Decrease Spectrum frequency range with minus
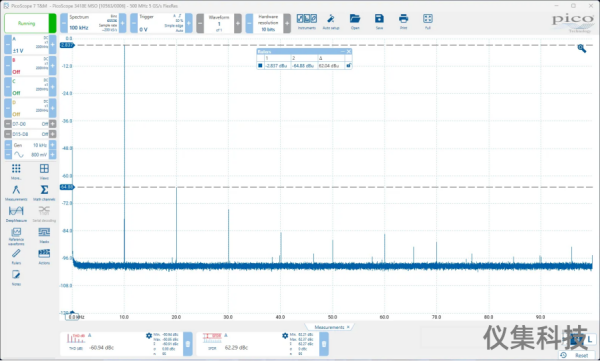The height and width of the screenshot is (361, 600). click(64, 23)
